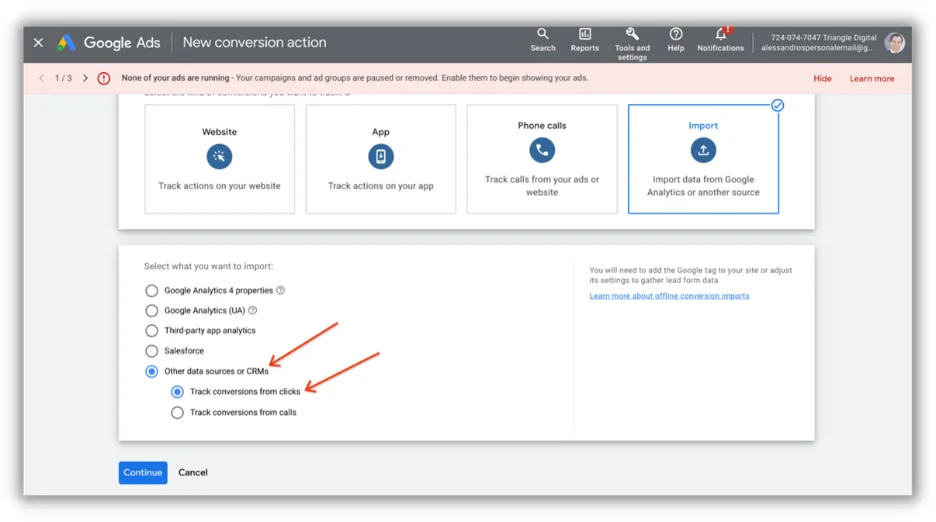Click 'Track actions on your website' text
Image resolution: width=936 pixels, height=522 pixels.
click(219, 186)
